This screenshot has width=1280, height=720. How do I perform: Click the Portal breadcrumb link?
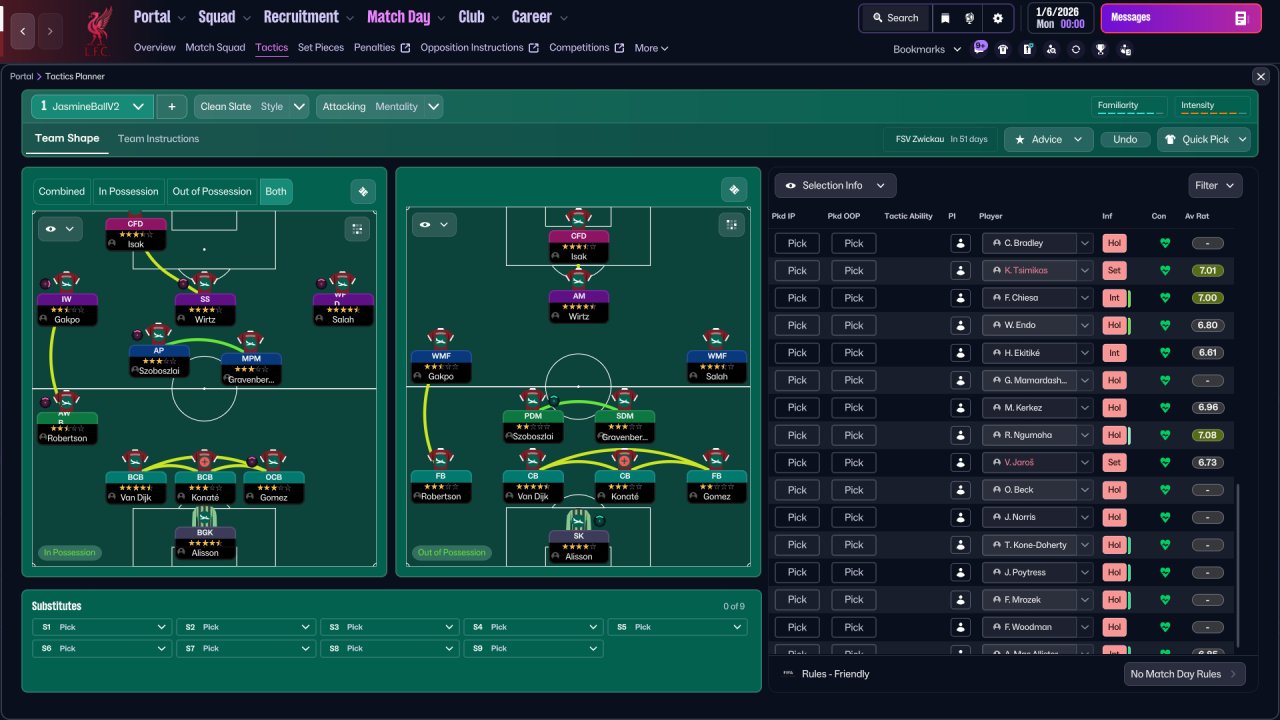[x=21, y=77]
